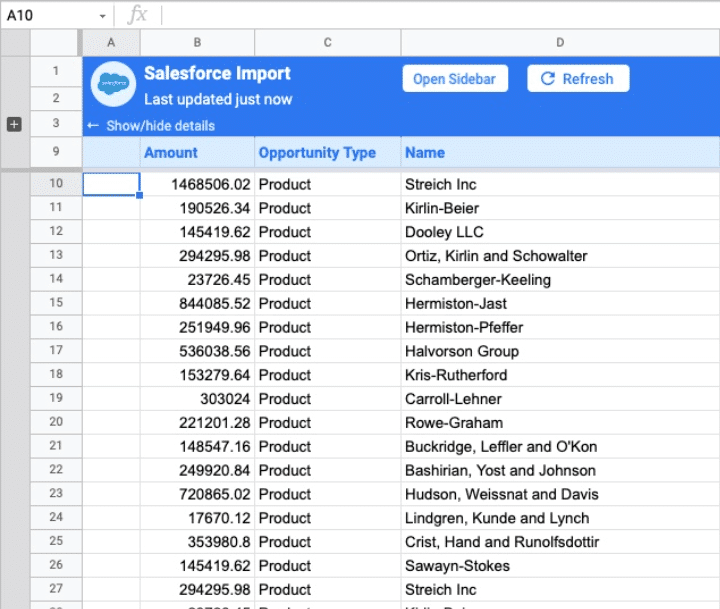Click Bashirian, Yost and Johnson cell
Screen dimensions: 720x609
coord(560,471)
